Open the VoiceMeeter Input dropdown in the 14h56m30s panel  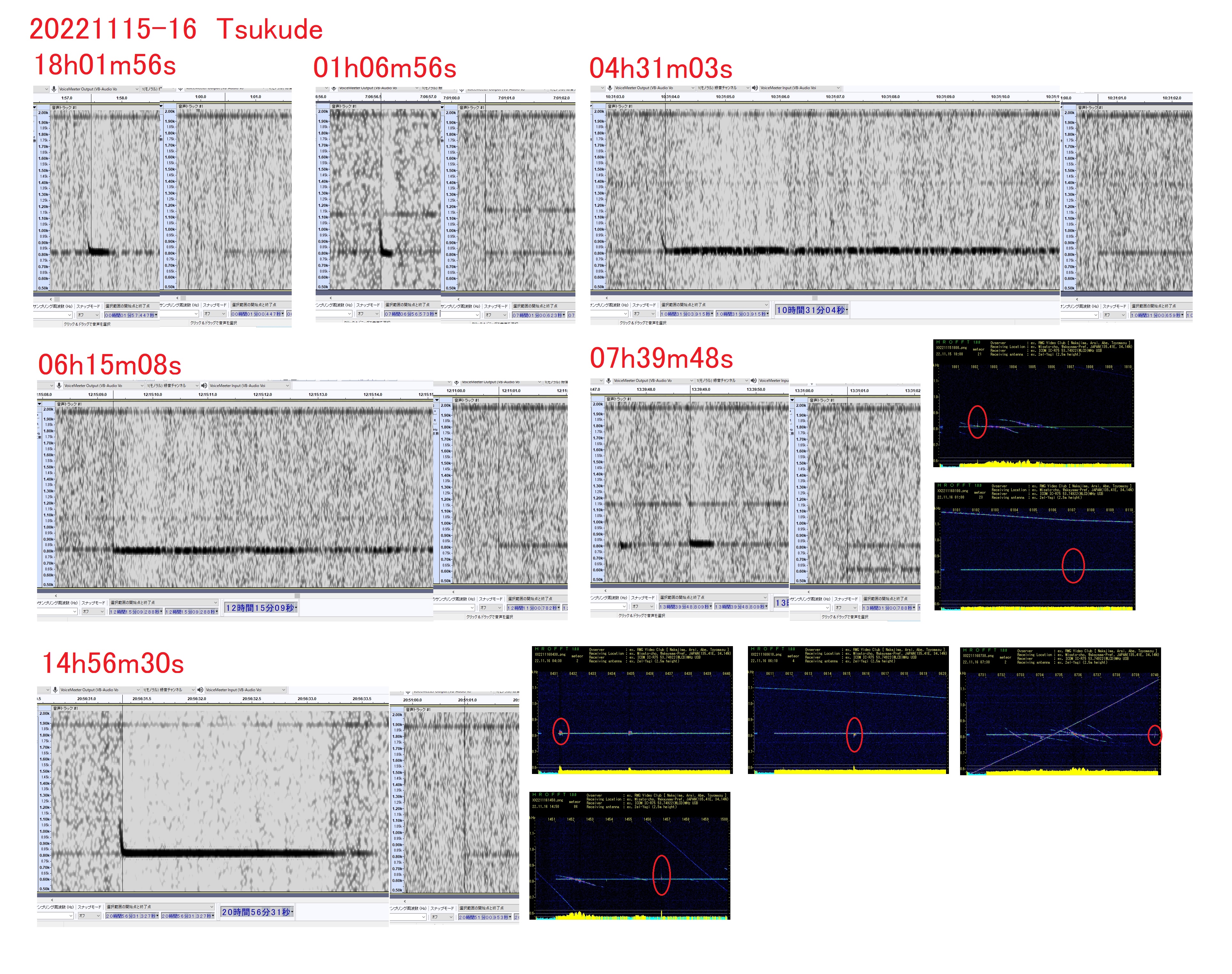[283, 690]
